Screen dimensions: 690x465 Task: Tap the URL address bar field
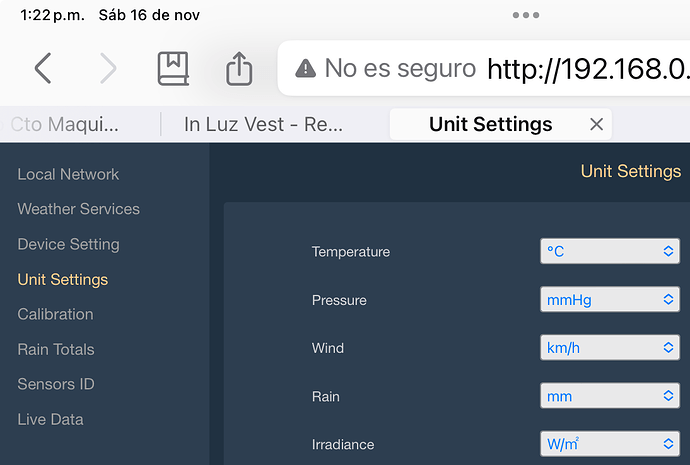click(484, 68)
